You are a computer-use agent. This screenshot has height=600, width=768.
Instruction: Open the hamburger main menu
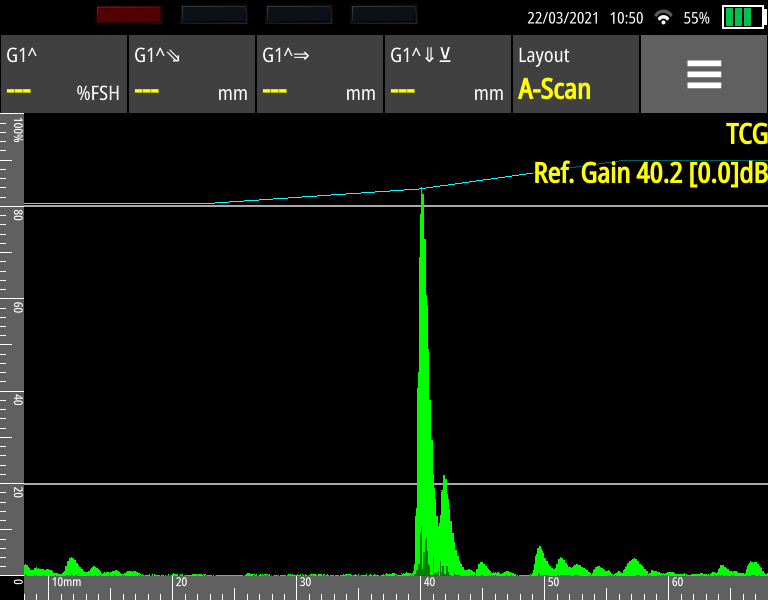point(703,75)
